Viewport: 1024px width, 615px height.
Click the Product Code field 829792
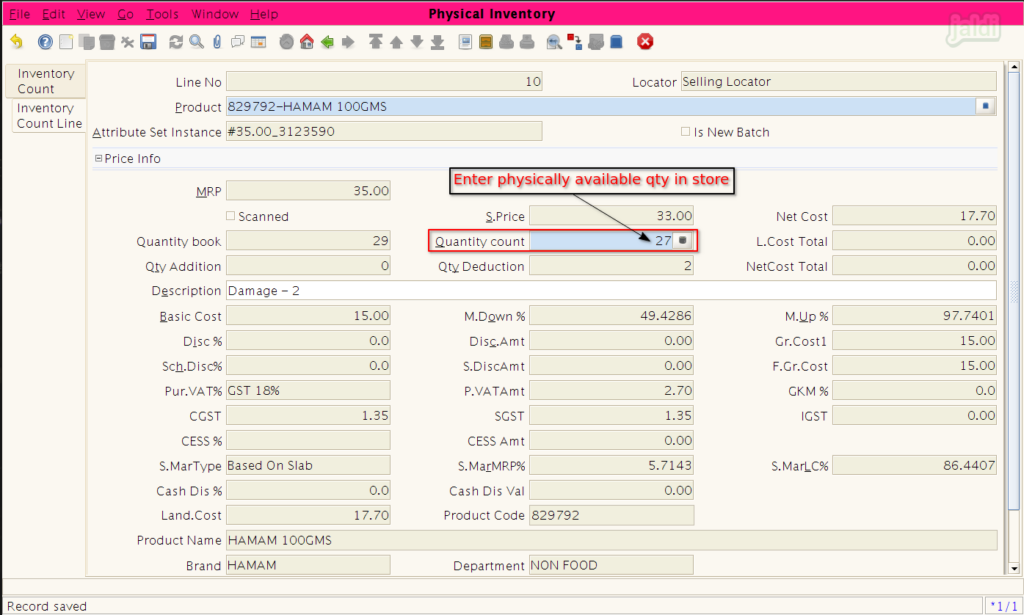(x=611, y=515)
